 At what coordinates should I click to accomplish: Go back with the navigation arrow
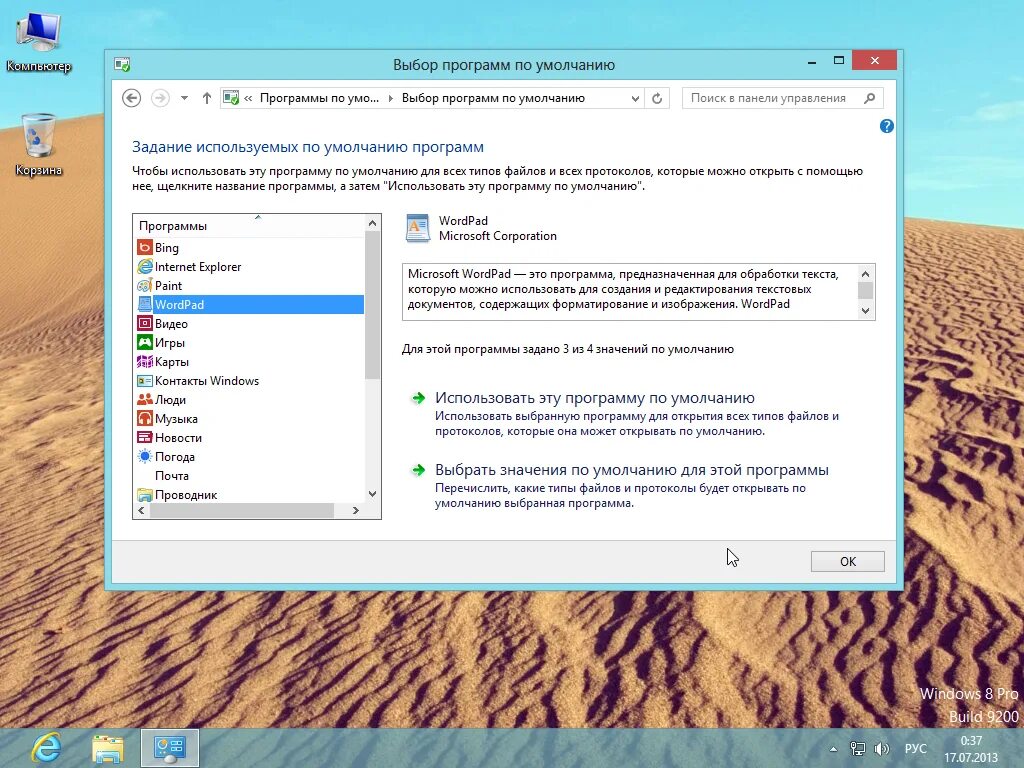tap(131, 98)
